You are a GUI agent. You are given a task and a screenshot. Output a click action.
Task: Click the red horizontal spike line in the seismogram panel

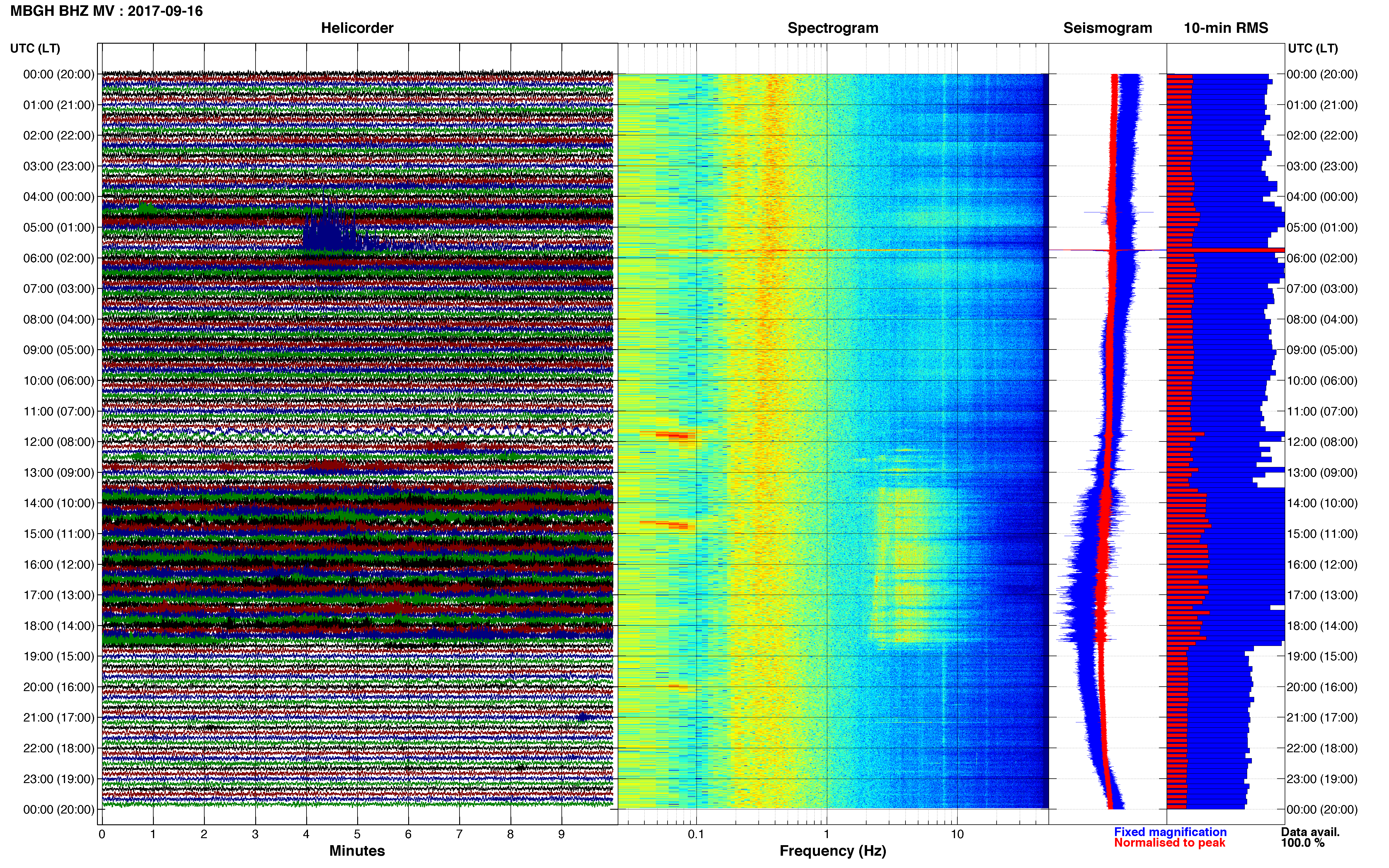point(1108,250)
